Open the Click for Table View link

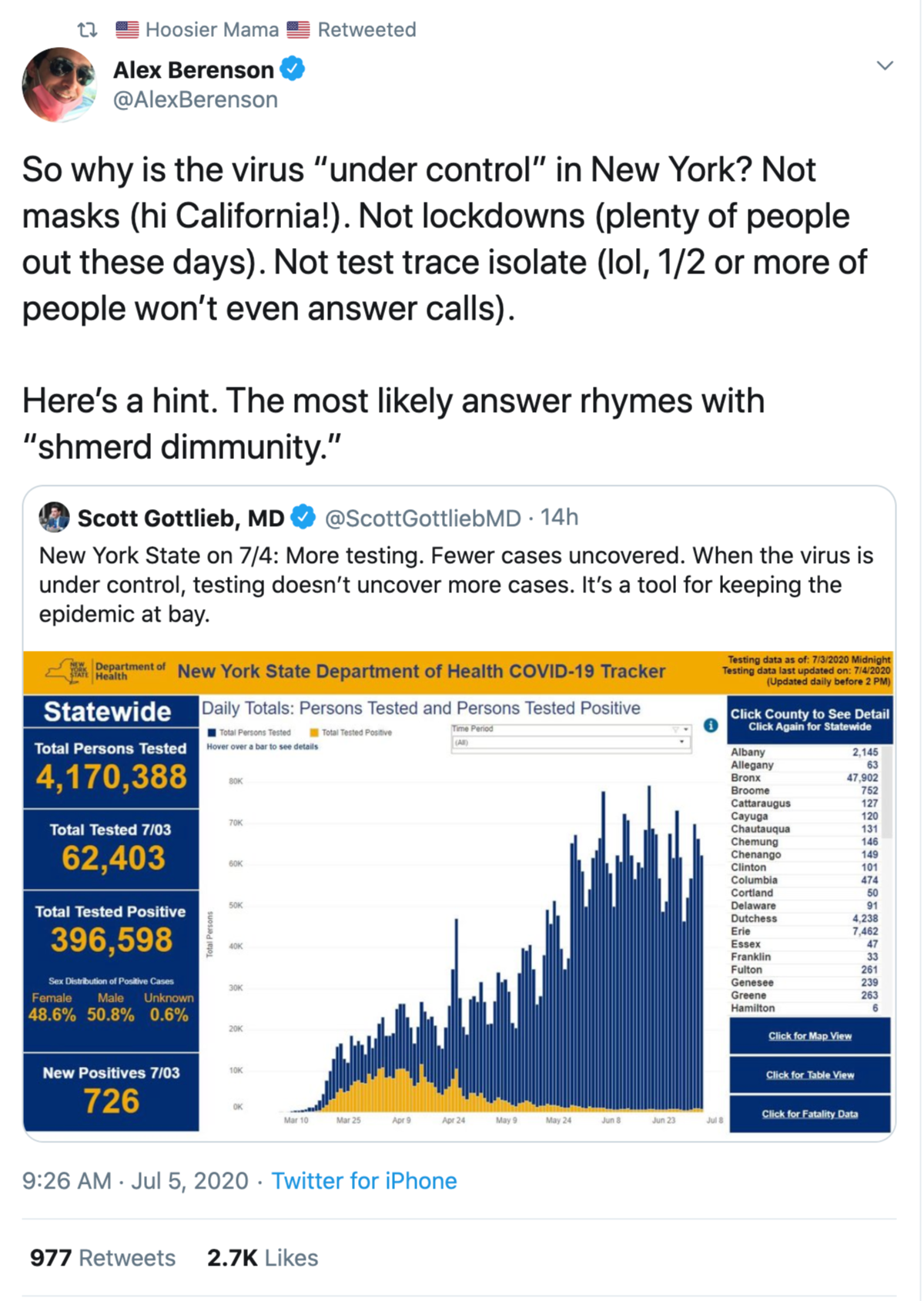click(809, 1075)
